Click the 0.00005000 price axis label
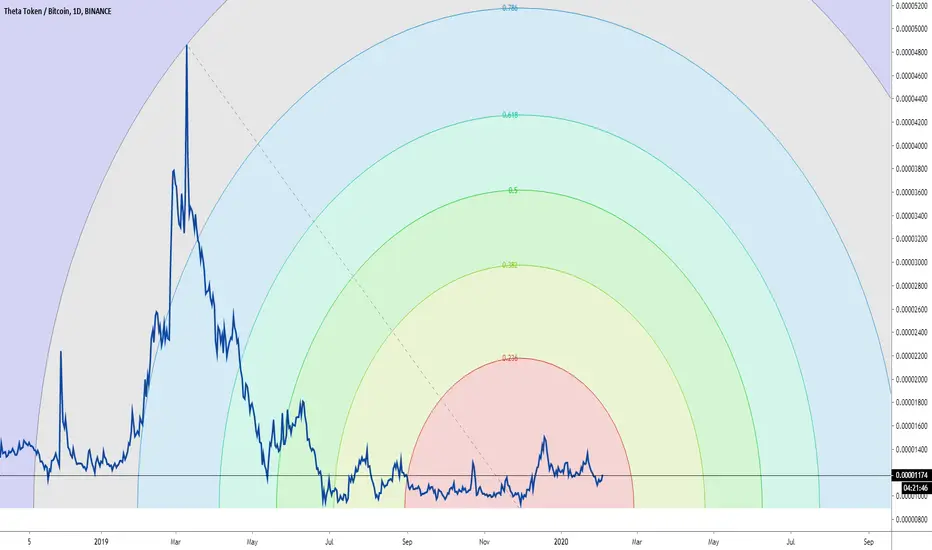Image resolution: width=932 pixels, height=550 pixels. 912,29
